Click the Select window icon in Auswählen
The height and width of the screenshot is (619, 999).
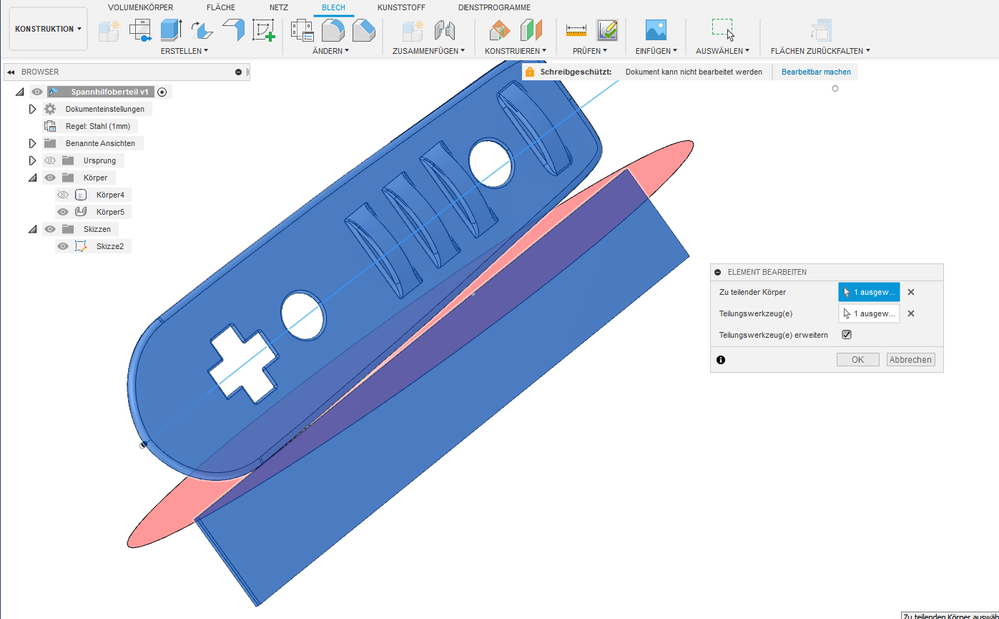[722, 30]
